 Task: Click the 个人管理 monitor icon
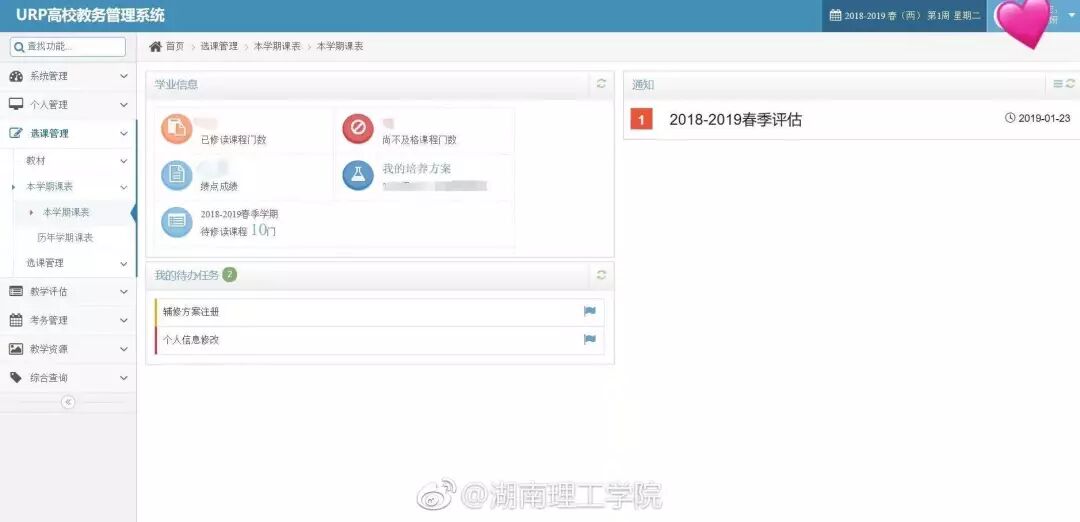coord(16,105)
